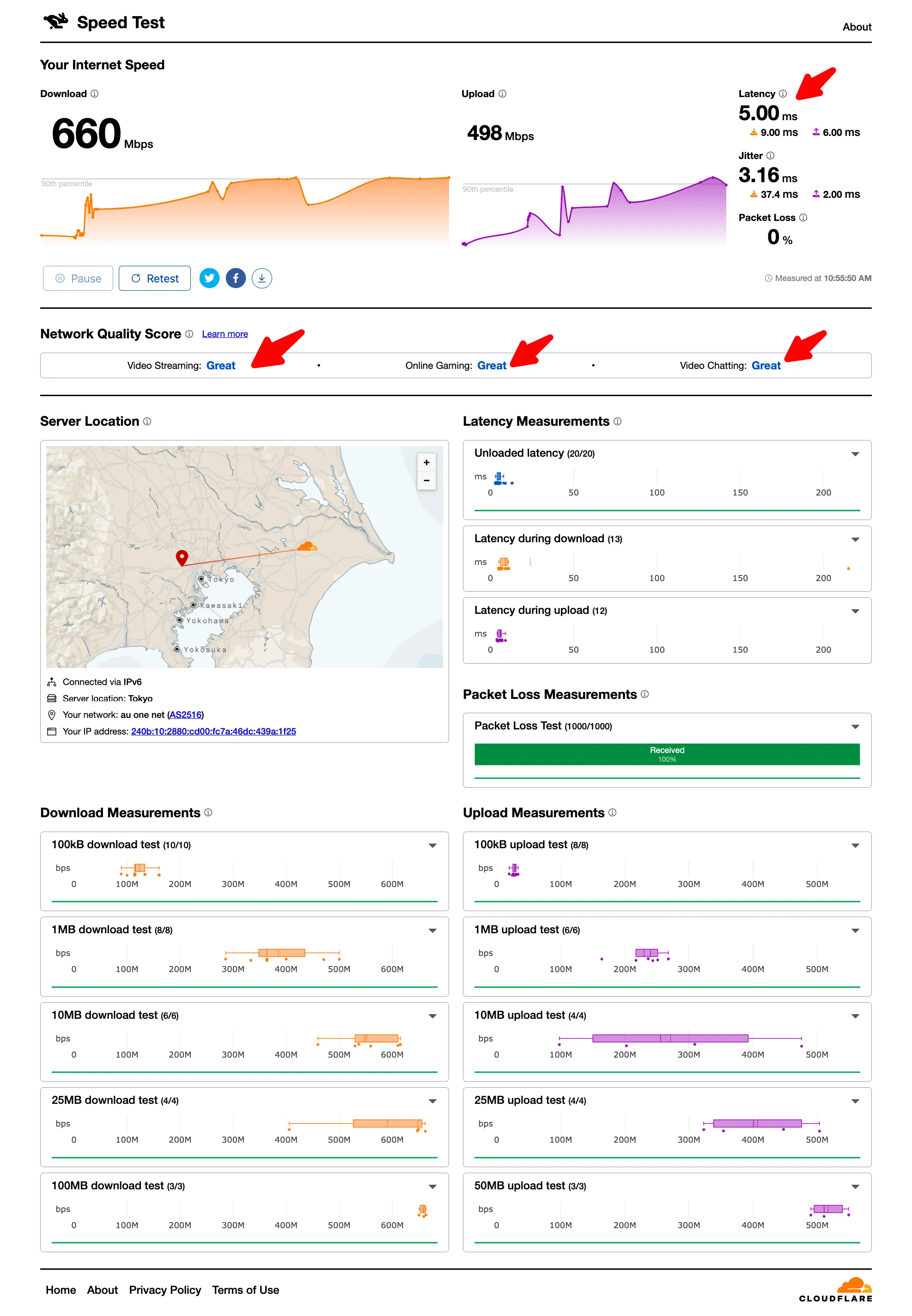Click info icon beside Jitter label
This screenshot has width=912, height=1316.
click(770, 155)
